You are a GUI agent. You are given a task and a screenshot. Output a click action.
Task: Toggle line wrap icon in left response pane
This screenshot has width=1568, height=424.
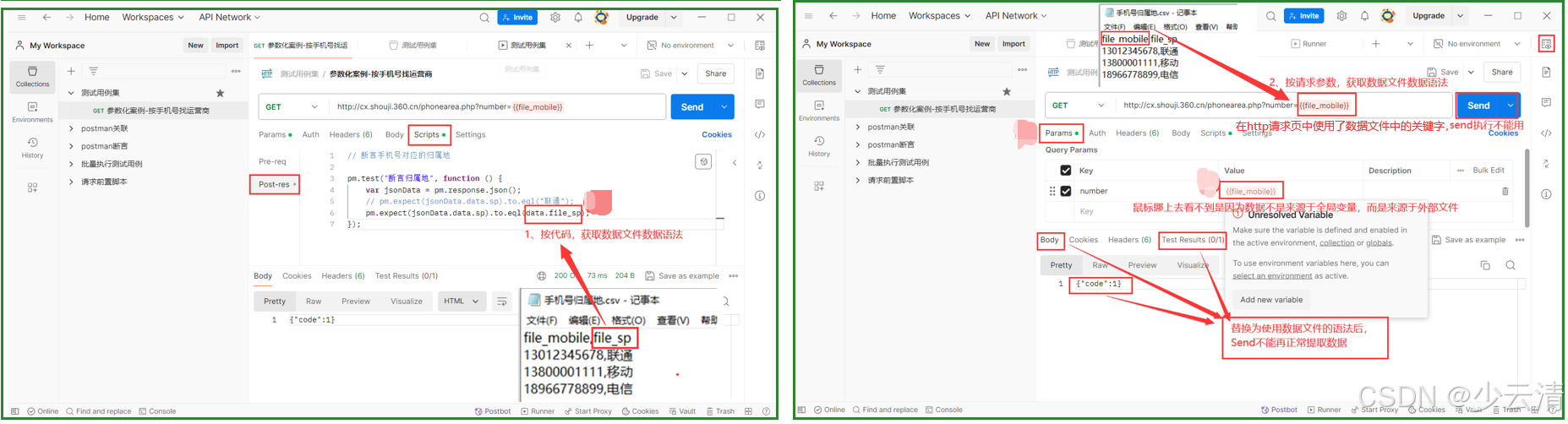click(501, 301)
